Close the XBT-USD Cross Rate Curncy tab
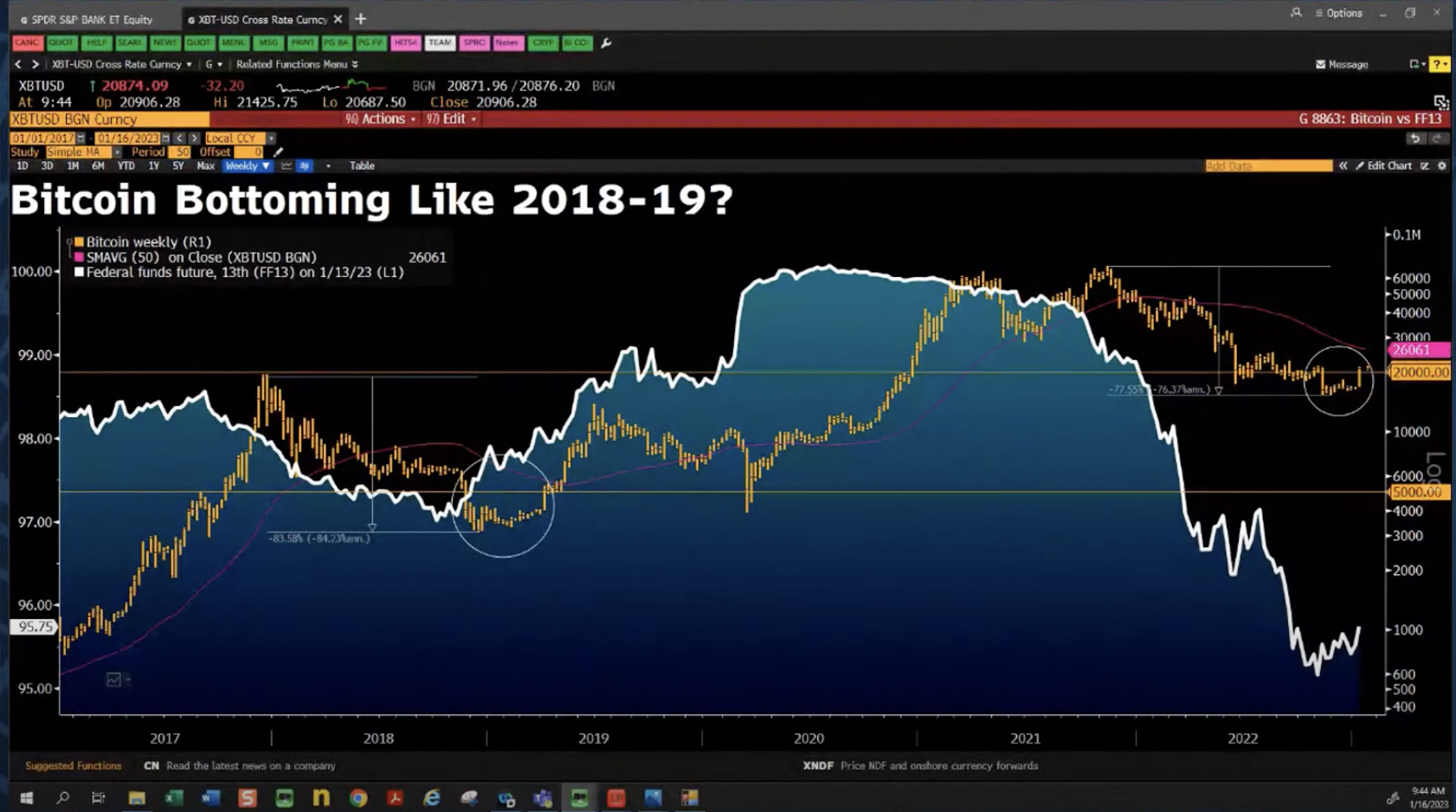The width and height of the screenshot is (1456, 812). click(x=338, y=19)
